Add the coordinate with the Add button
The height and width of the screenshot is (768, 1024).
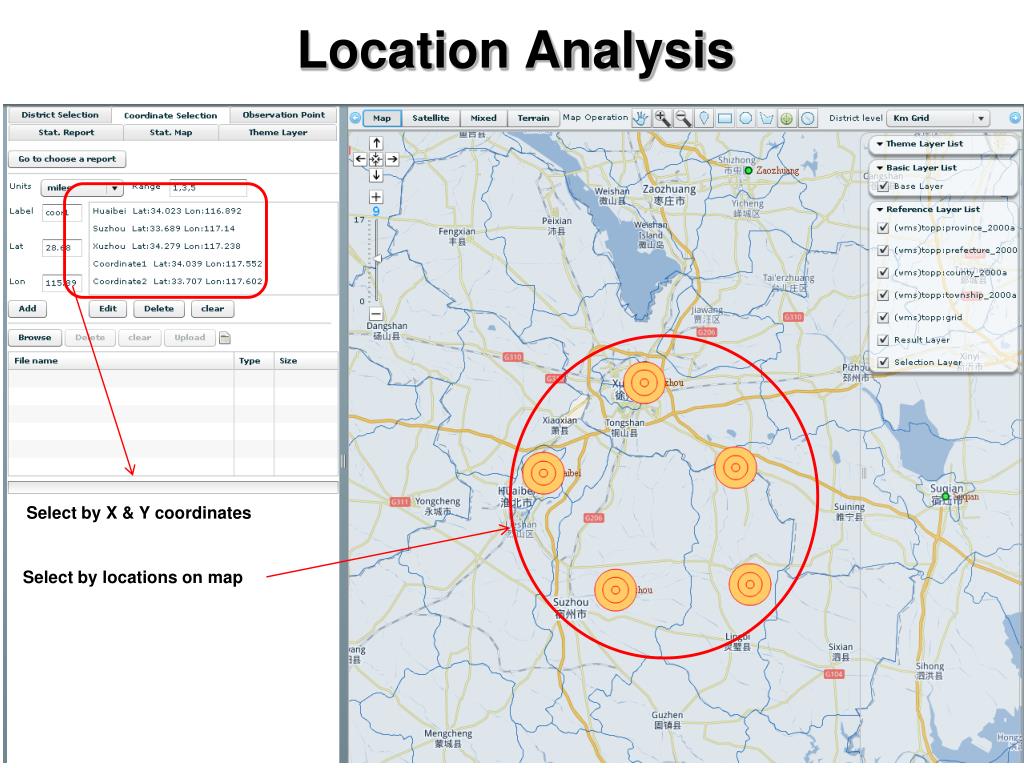(x=27, y=309)
